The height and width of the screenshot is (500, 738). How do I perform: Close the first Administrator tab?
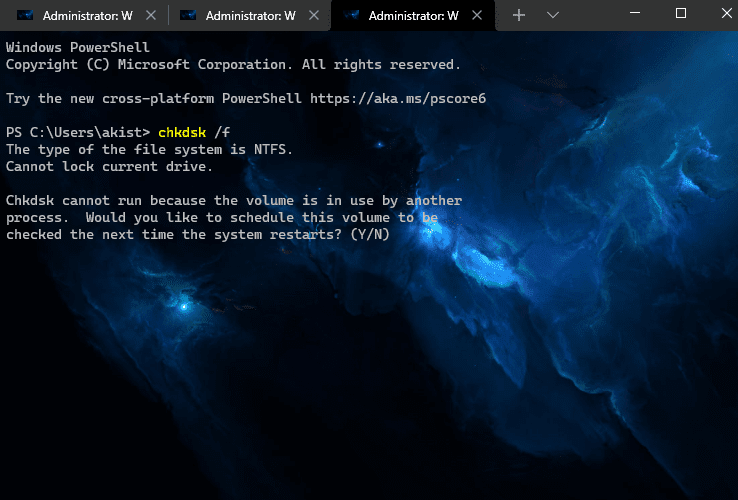point(151,16)
